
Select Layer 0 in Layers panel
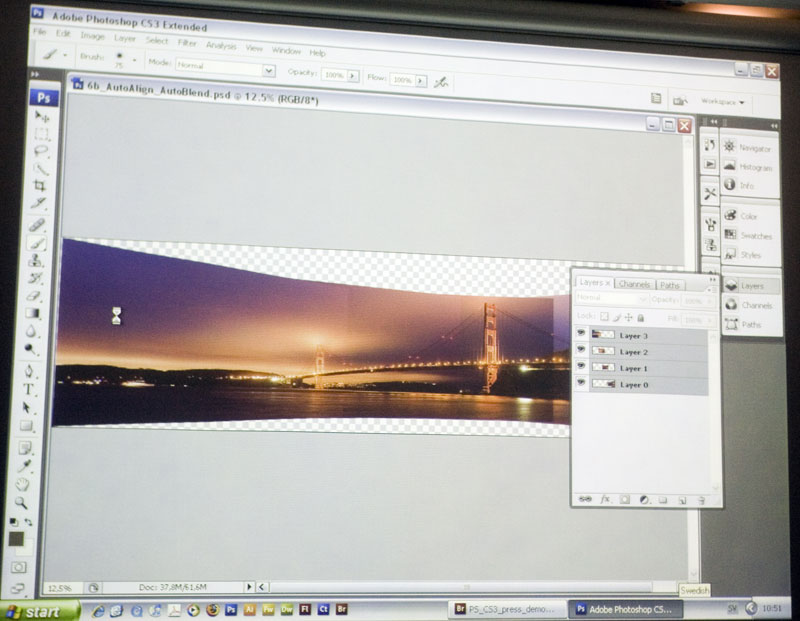632,384
